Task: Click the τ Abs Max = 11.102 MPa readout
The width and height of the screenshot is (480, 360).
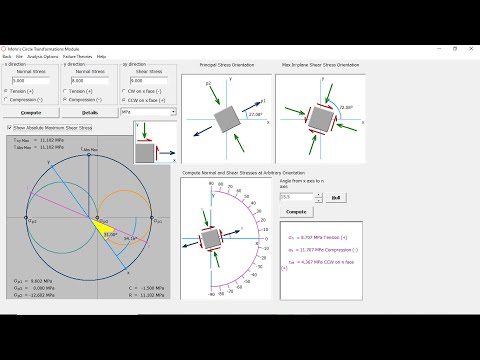Action: click(x=39, y=147)
